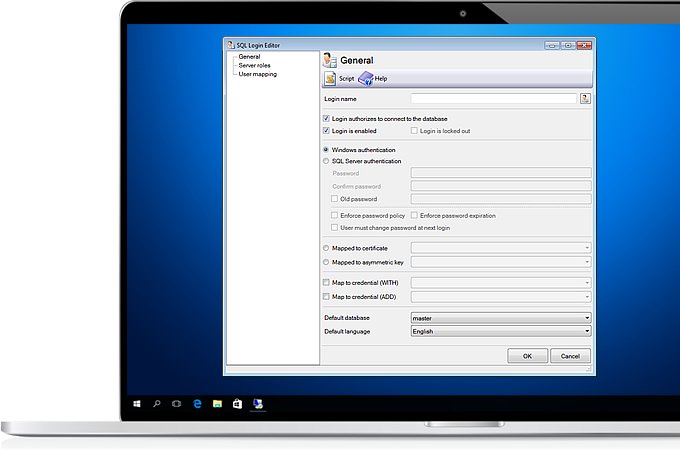680x450 pixels.
Task: Open the Script toolbar icon
Action: (x=330, y=78)
